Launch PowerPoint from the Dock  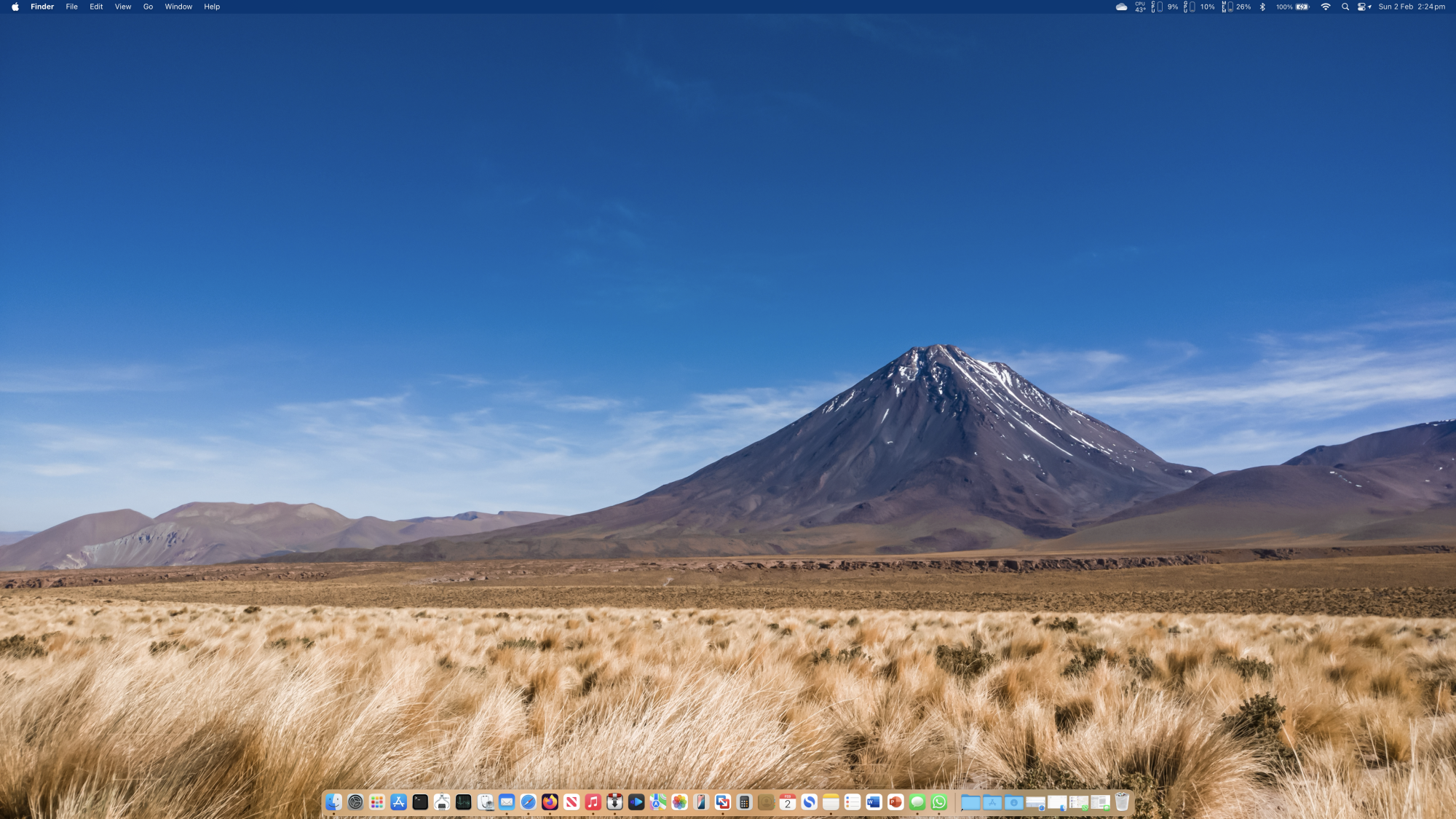coord(894,802)
